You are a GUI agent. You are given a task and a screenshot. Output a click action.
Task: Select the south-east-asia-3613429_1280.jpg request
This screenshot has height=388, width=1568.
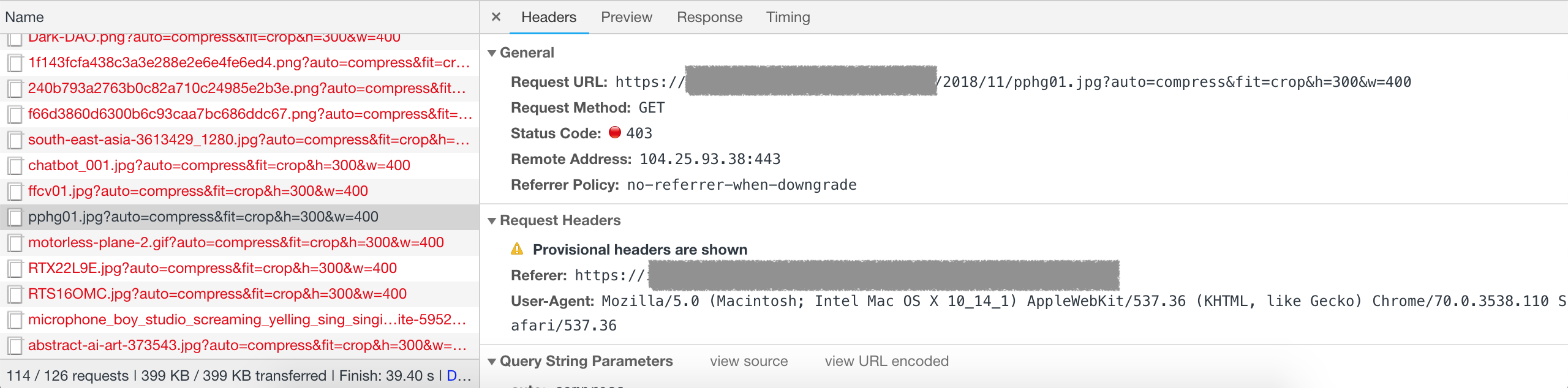(248, 140)
